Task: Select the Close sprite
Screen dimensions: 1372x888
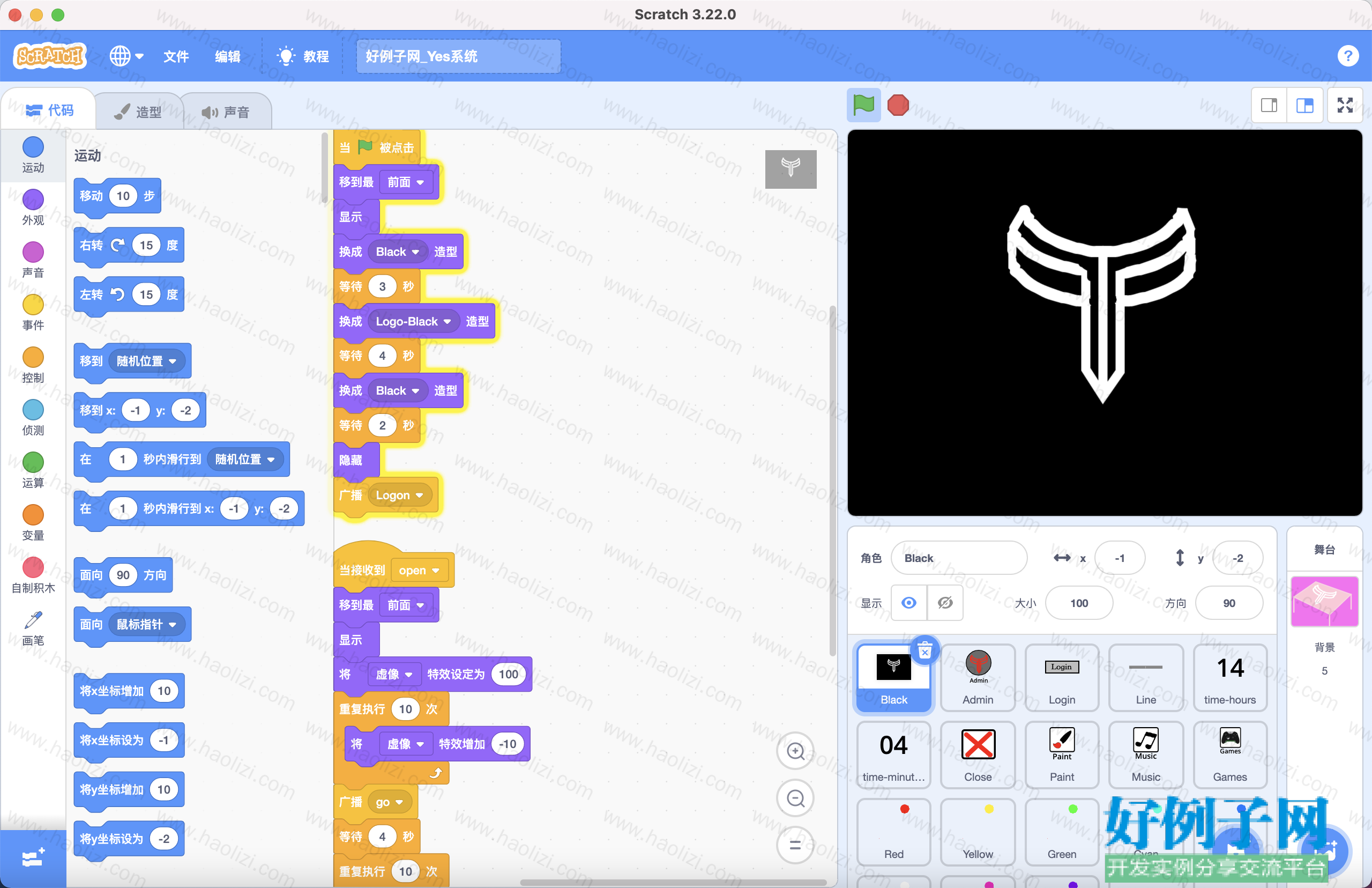Action: point(978,755)
